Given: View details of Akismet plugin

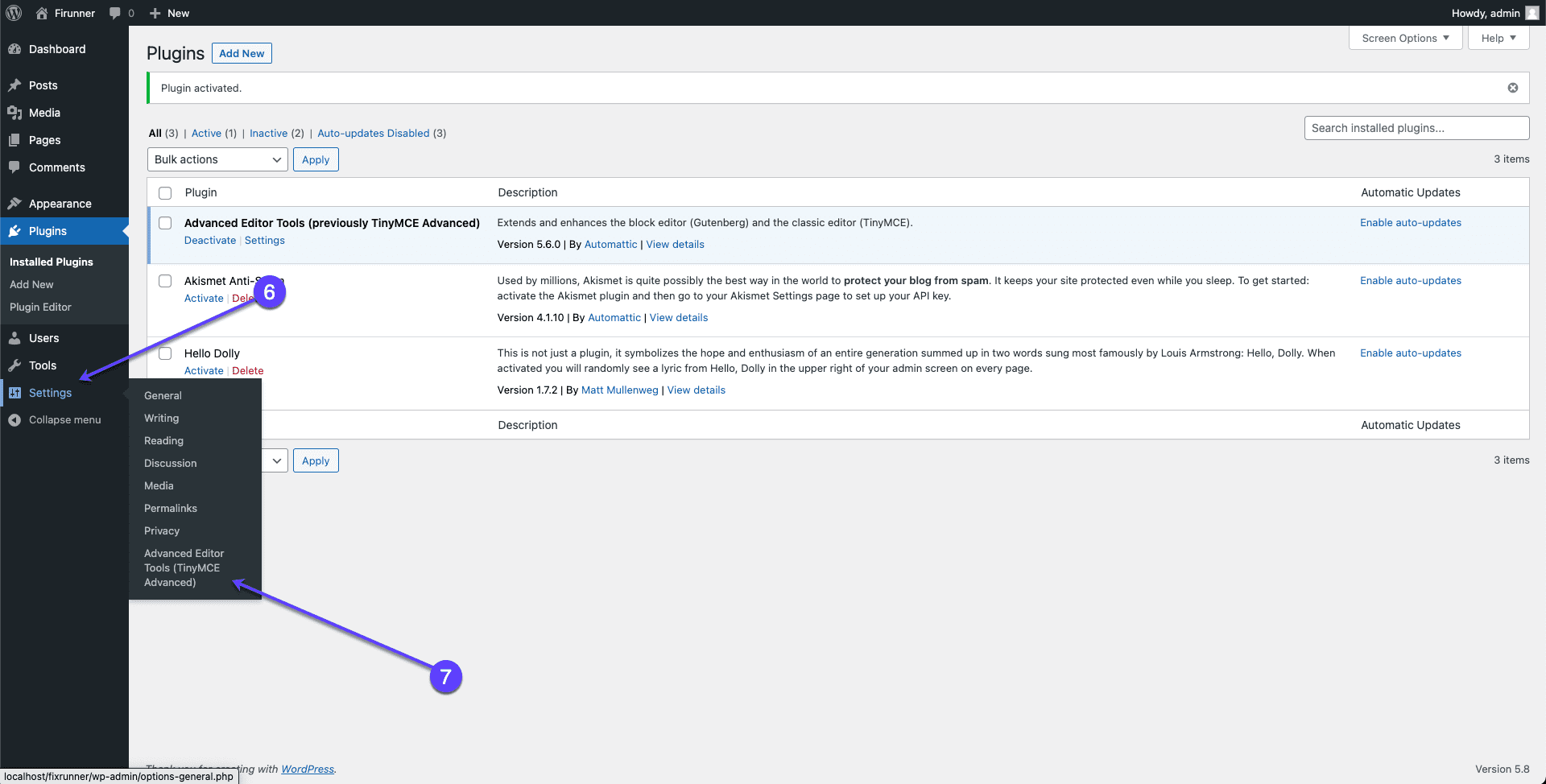Looking at the screenshot, I should 679,317.
